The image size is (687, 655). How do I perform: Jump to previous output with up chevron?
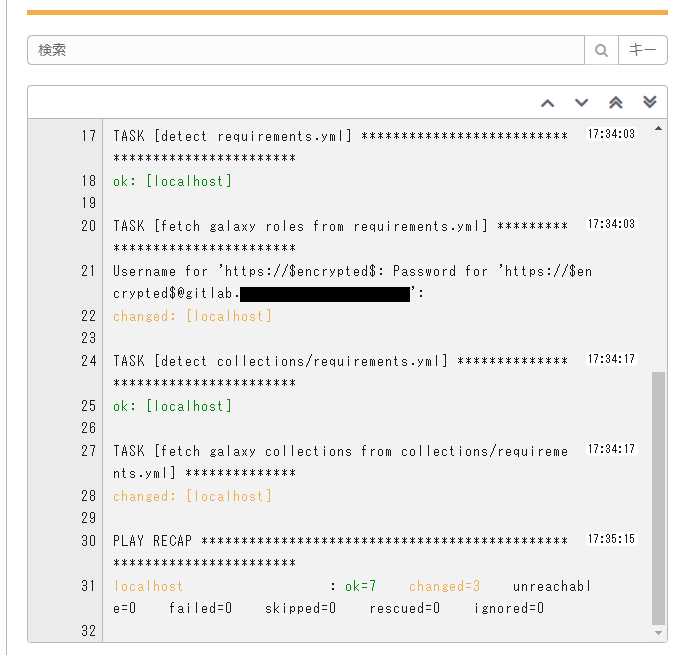click(x=548, y=103)
